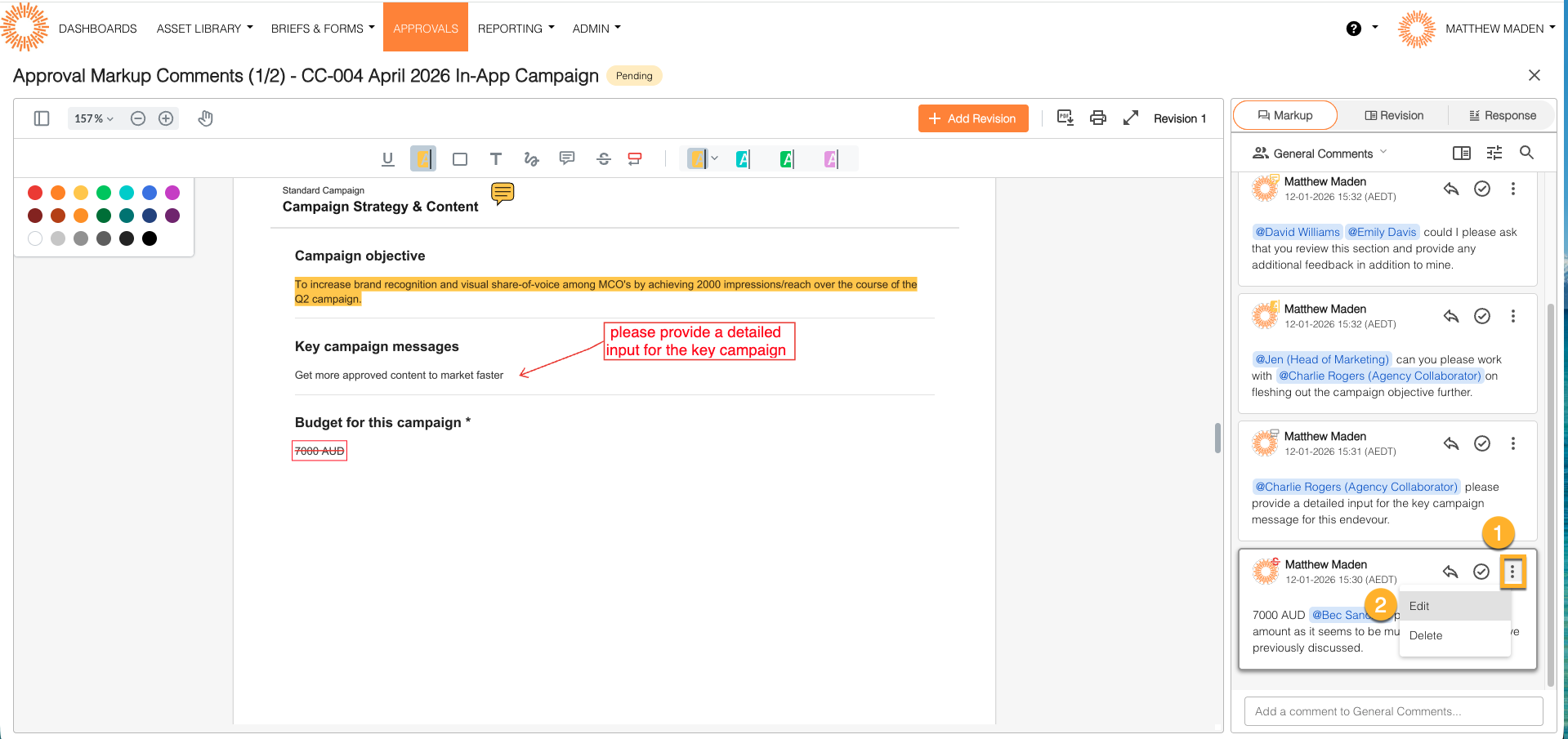
Task: Open more options for the 15:31 comment
Action: point(1513,443)
